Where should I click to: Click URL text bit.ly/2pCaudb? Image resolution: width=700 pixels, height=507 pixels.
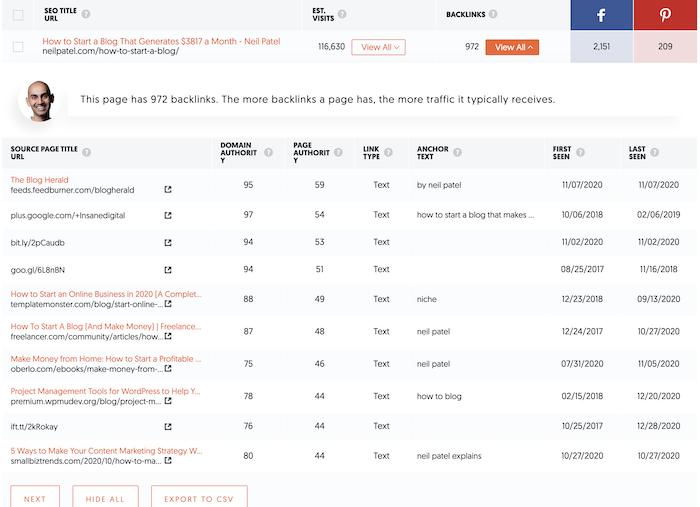[x=38, y=243]
